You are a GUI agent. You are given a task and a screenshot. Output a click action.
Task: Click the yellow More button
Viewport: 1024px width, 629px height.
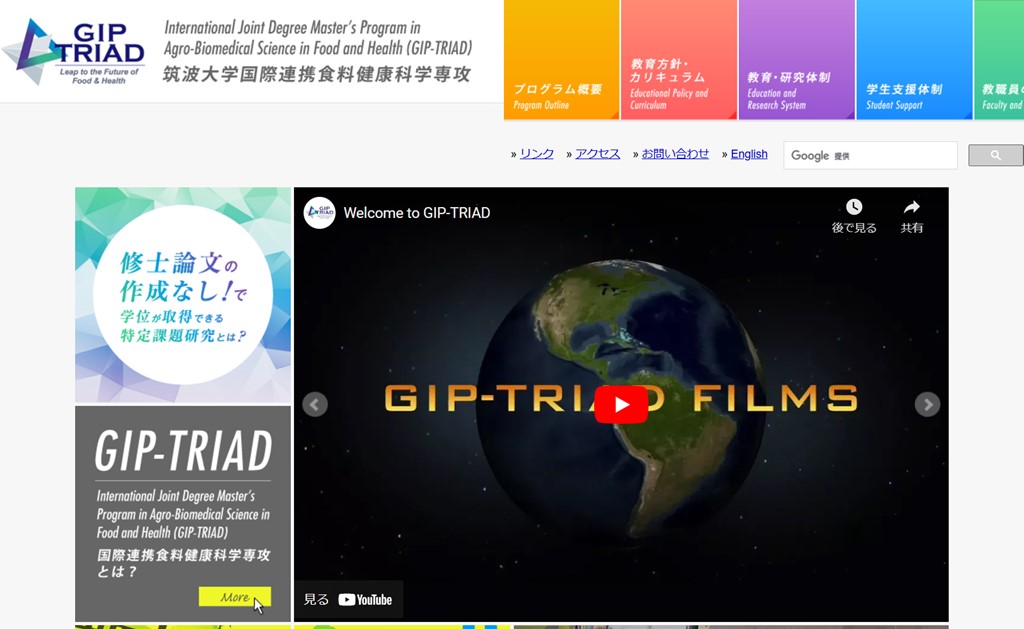[x=234, y=596]
